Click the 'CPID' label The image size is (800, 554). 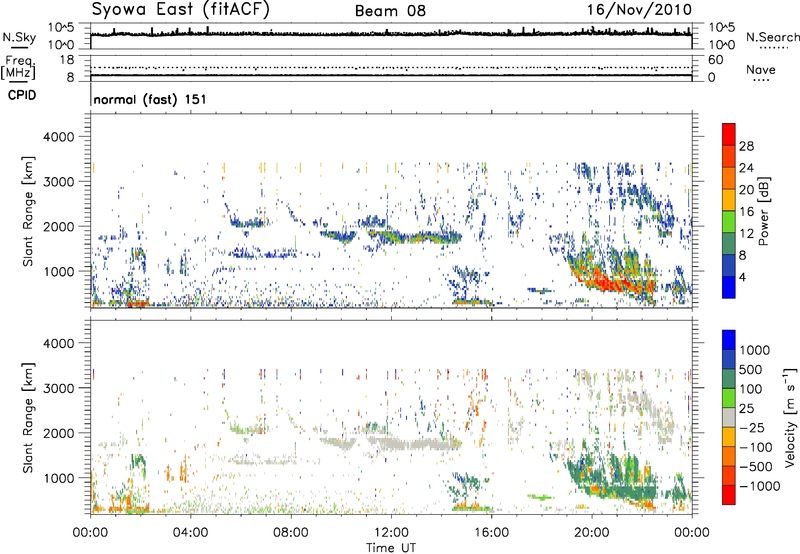(22, 95)
